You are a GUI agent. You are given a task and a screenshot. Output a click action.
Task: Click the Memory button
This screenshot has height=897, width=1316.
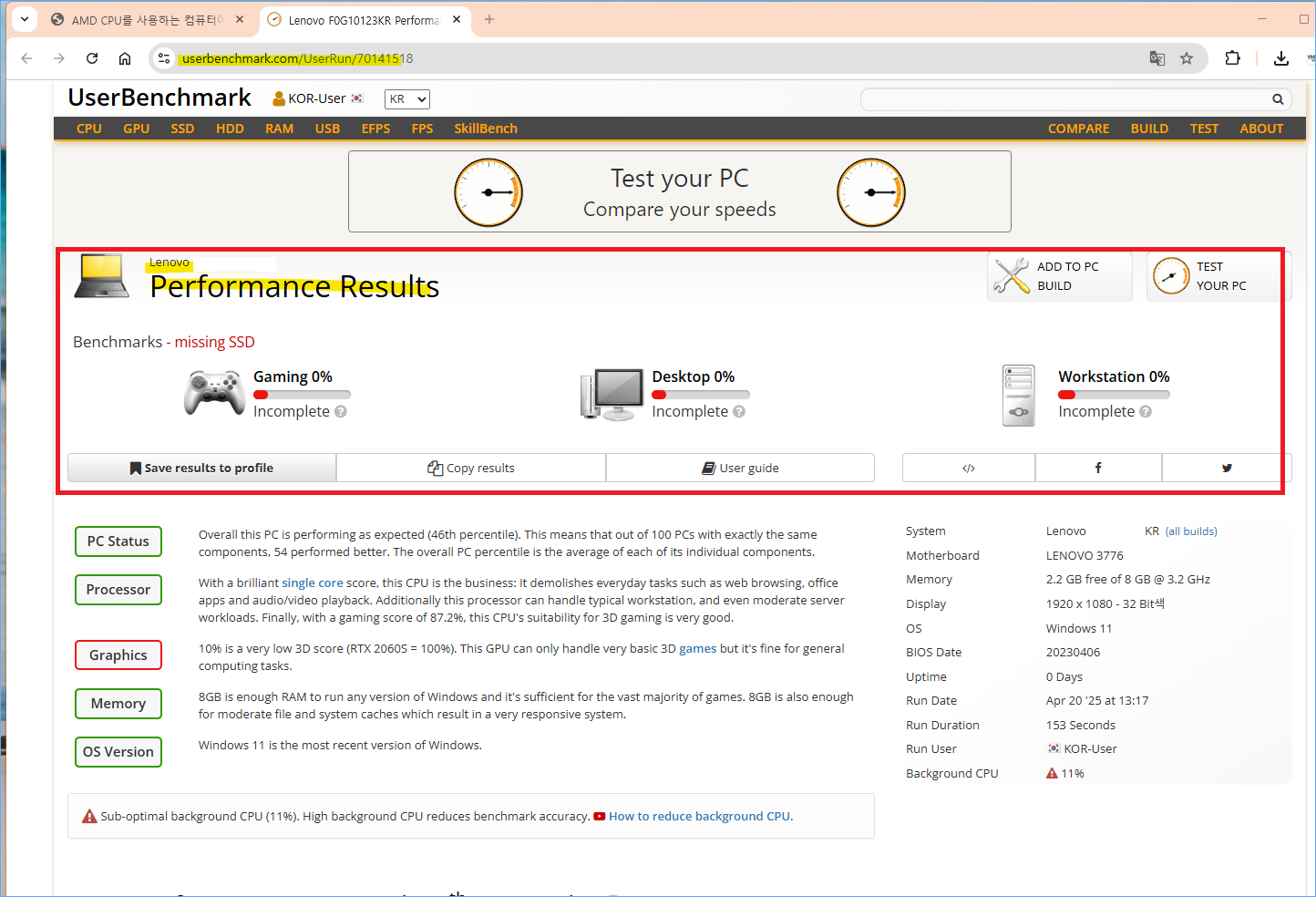[118, 704]
